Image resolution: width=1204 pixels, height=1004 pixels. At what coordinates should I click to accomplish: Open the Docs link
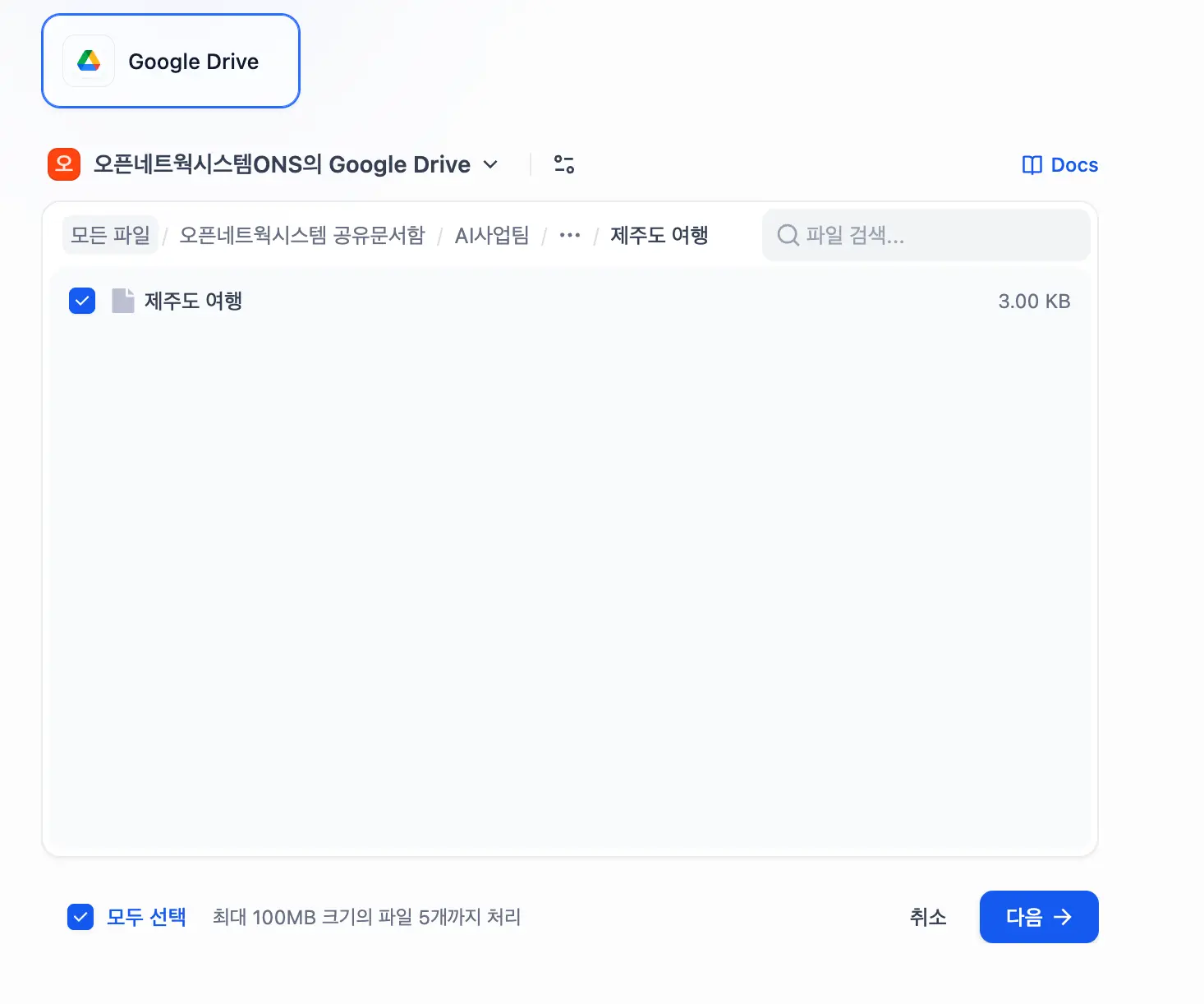(1073, 165)
